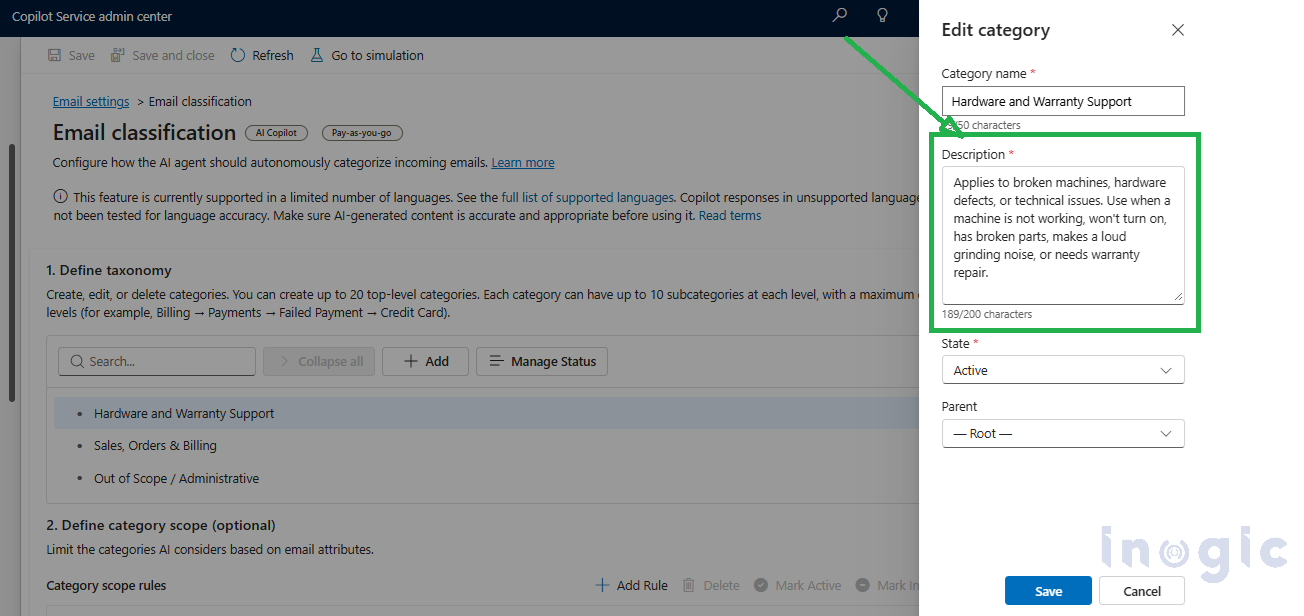
Task: Click the Email settings breadcrumb link
Action: (91, 101)
